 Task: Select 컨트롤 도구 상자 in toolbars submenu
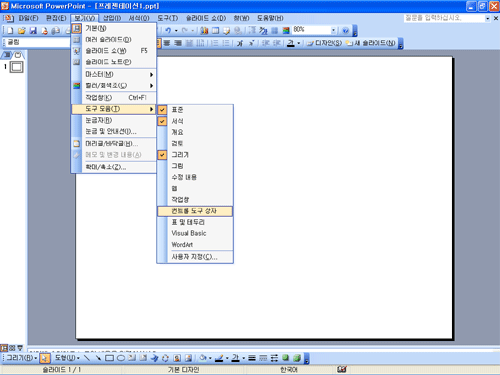195,211
